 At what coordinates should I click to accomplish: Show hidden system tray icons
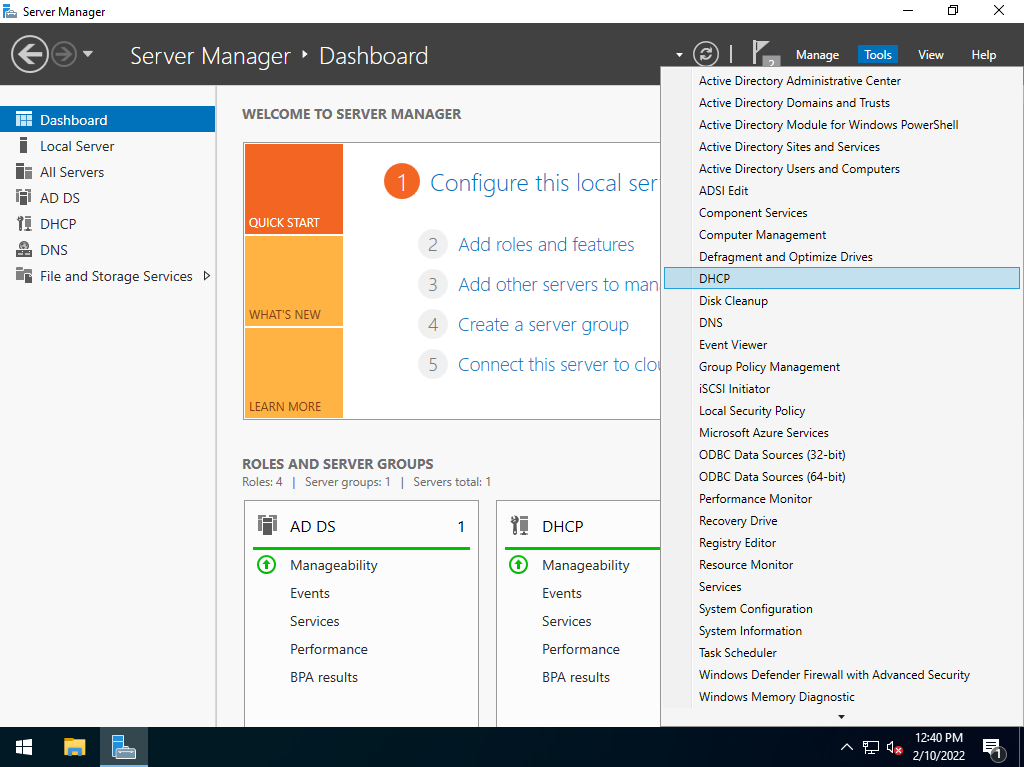[846, 747]
